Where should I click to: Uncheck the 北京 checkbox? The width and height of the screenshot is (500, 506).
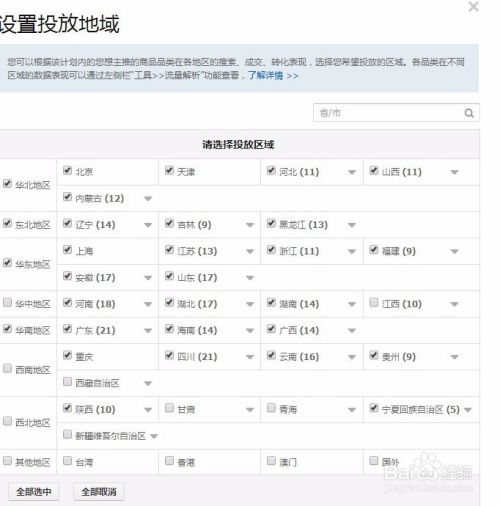click(67, 170)
